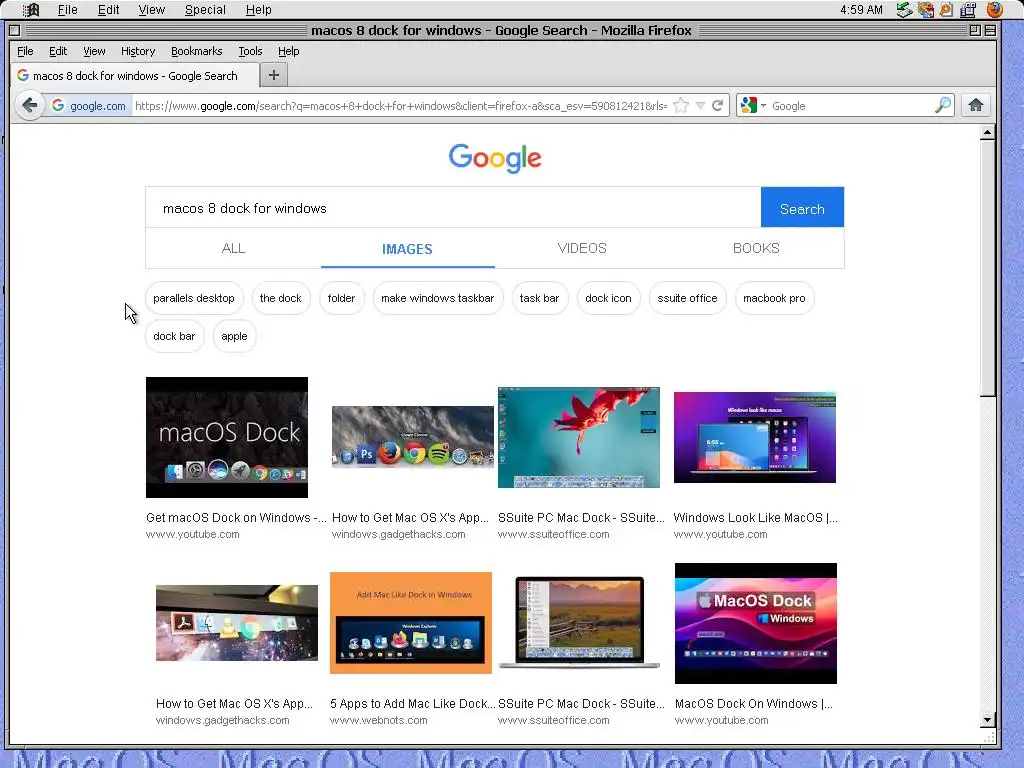
Task: Open the top bar Help menu
Action: (x=259, y=10)
